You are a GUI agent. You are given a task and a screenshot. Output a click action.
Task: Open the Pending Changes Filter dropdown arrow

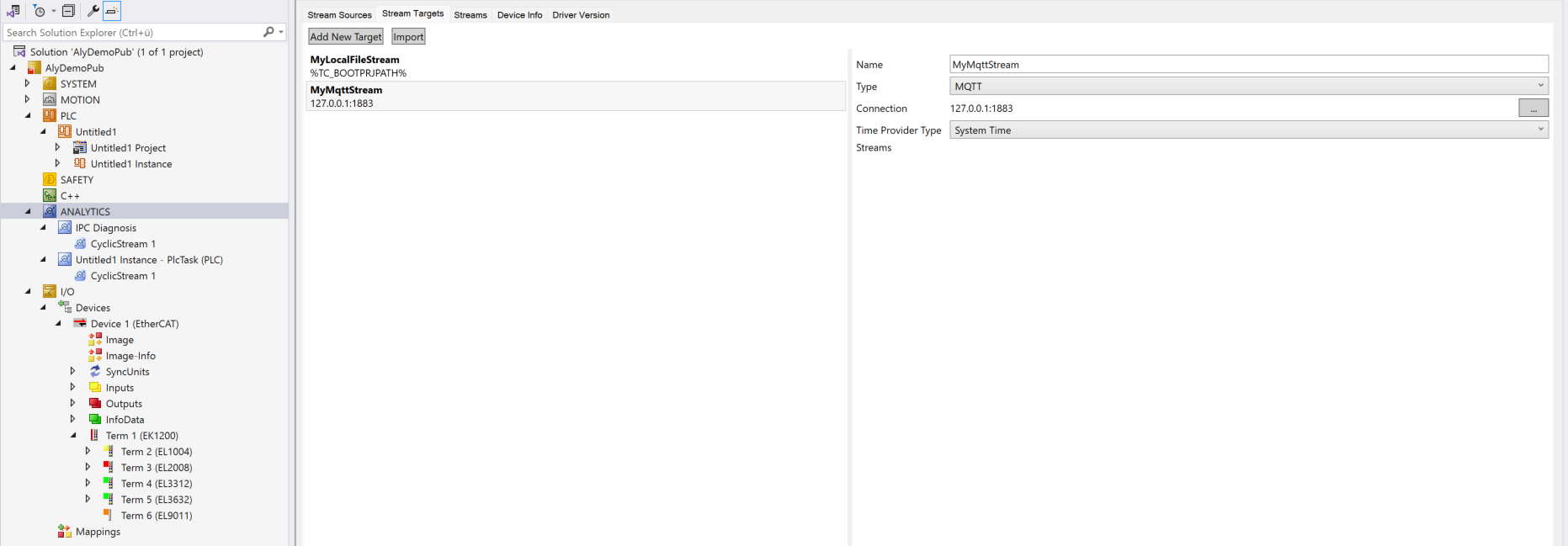[x=53, y=11]
